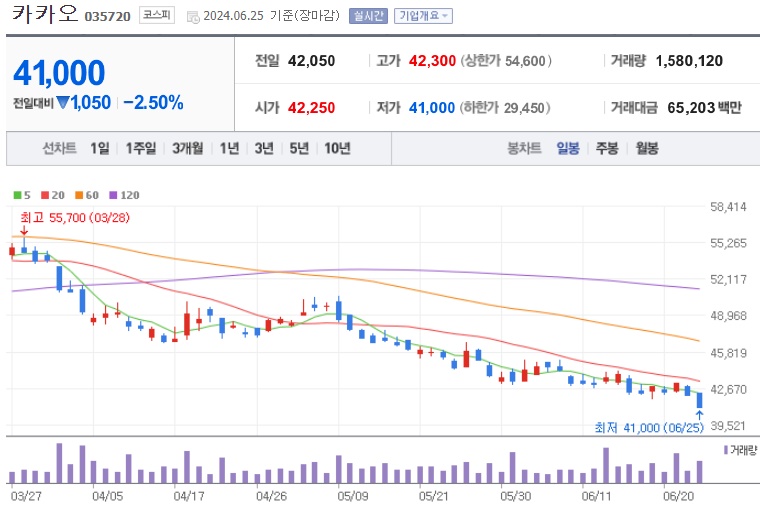Select the 1주일 line chart tab
760x508 pixels.
coord(141,148)
